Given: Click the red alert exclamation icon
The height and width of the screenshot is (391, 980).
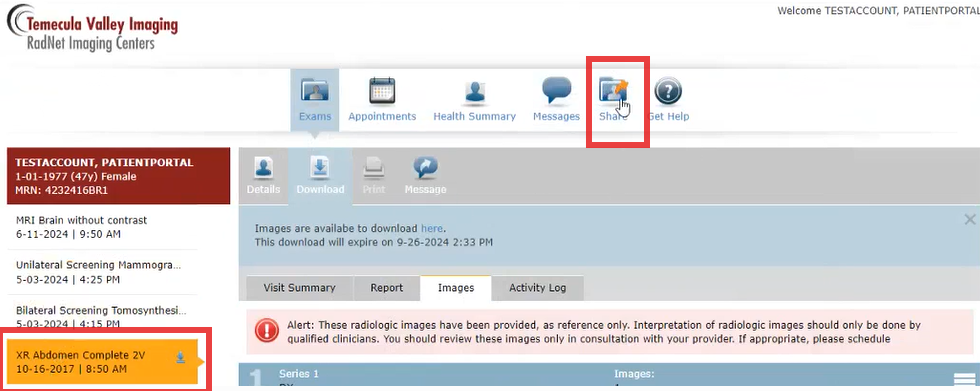Looking at the screenshot, I should (x=268, y=330).
